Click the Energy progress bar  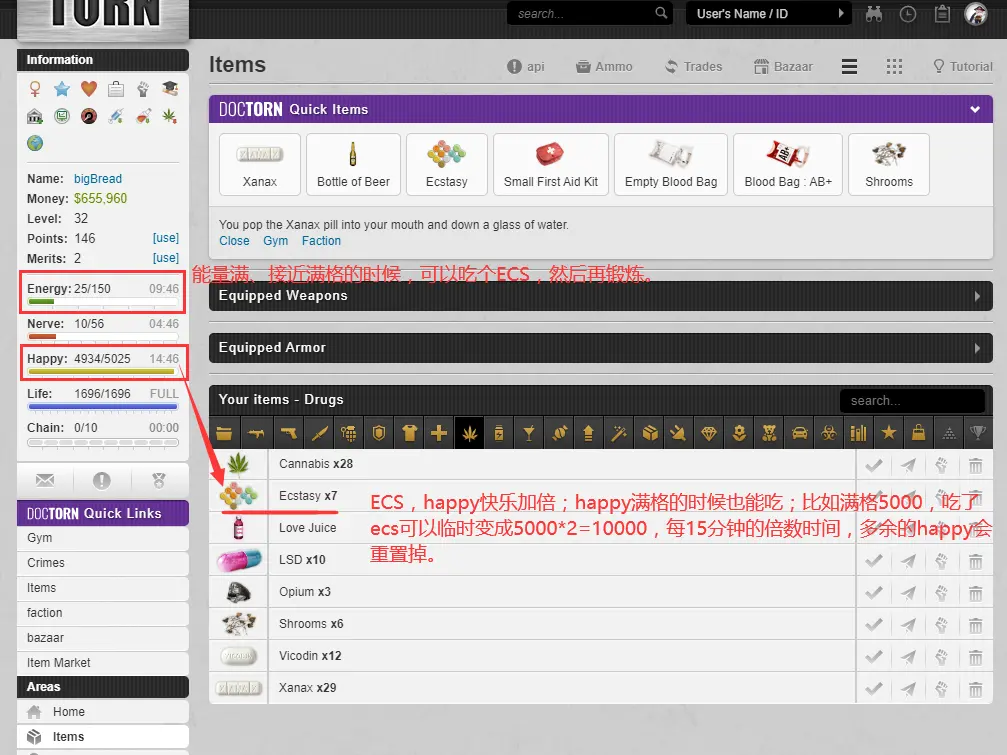coord(102,301)
